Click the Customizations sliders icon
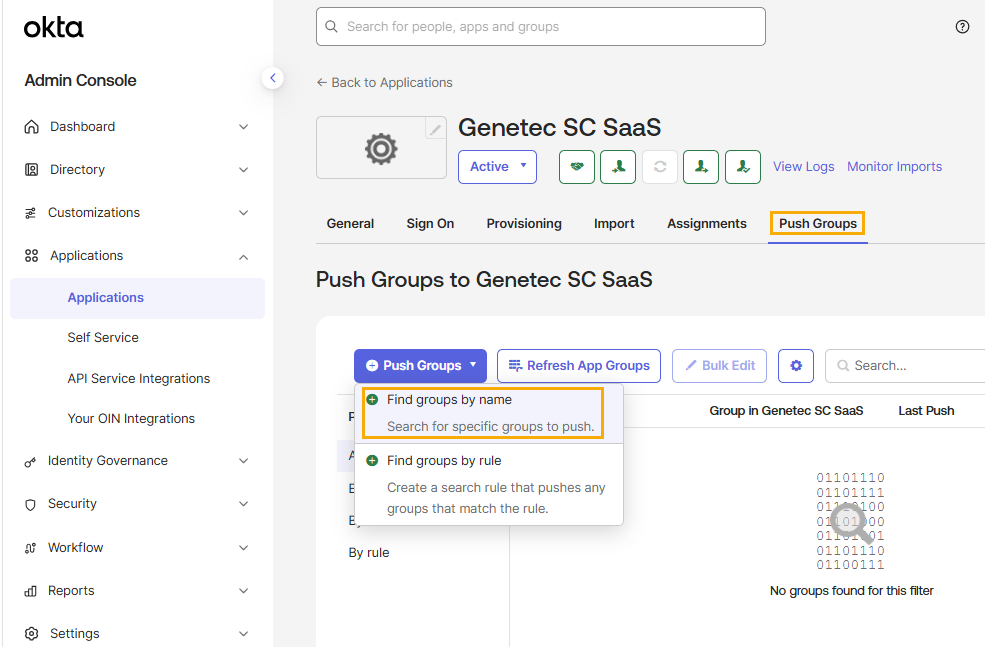Image resolution: width=985 pixels, height=647 pixels. tap(30, 213)
